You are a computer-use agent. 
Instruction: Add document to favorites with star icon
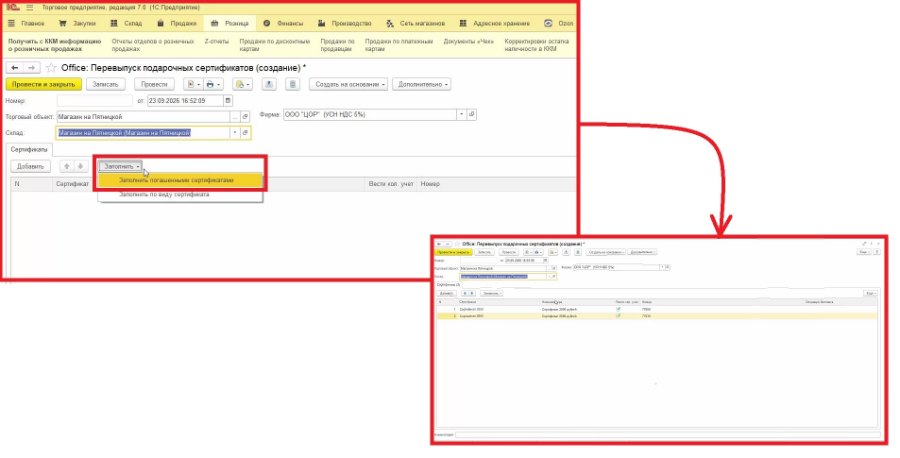click(x=51, y=68)
